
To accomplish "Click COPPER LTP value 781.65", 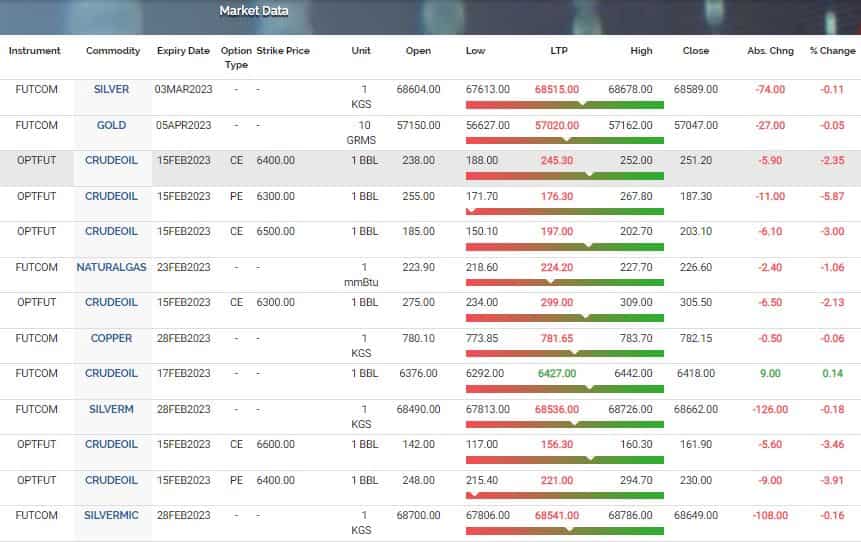I will (557, 338).
